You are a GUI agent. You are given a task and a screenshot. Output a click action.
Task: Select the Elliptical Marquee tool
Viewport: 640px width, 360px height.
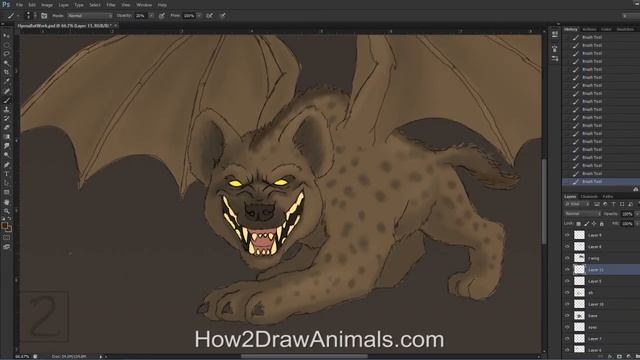(7, 45)
